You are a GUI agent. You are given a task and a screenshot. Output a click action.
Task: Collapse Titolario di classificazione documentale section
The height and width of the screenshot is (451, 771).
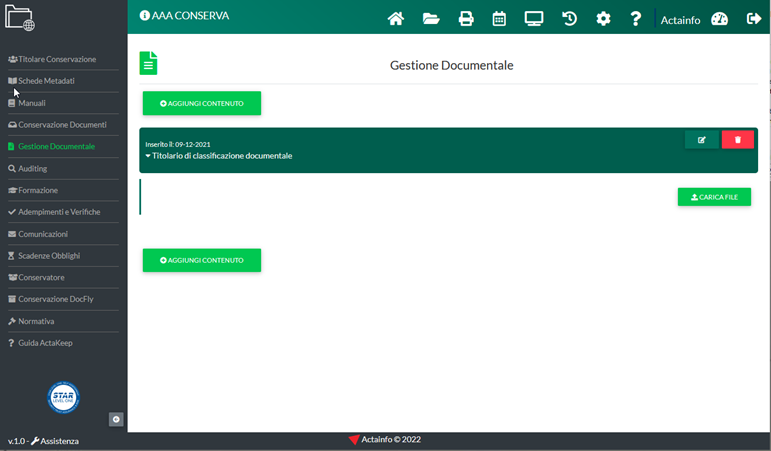[x=218, y=156]
